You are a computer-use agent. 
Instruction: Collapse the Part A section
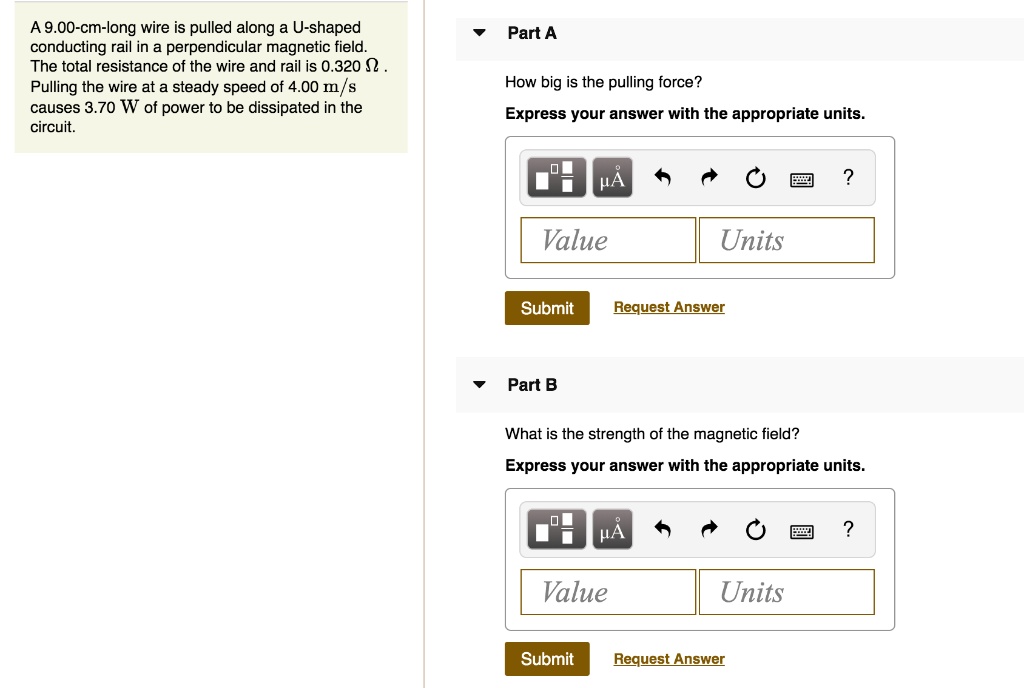click(x=480, y=33)
